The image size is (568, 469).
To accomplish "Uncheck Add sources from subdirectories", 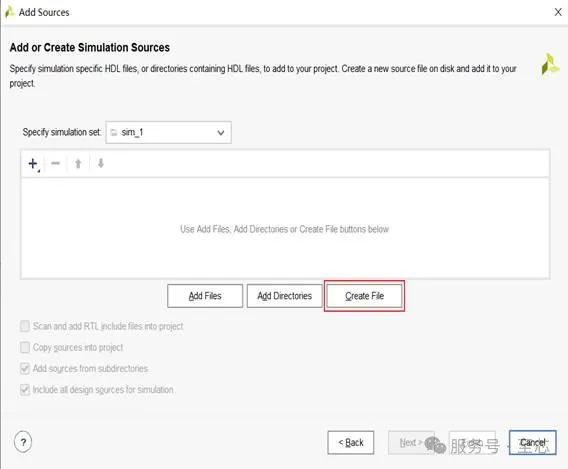I will click(x=25, y=369).
